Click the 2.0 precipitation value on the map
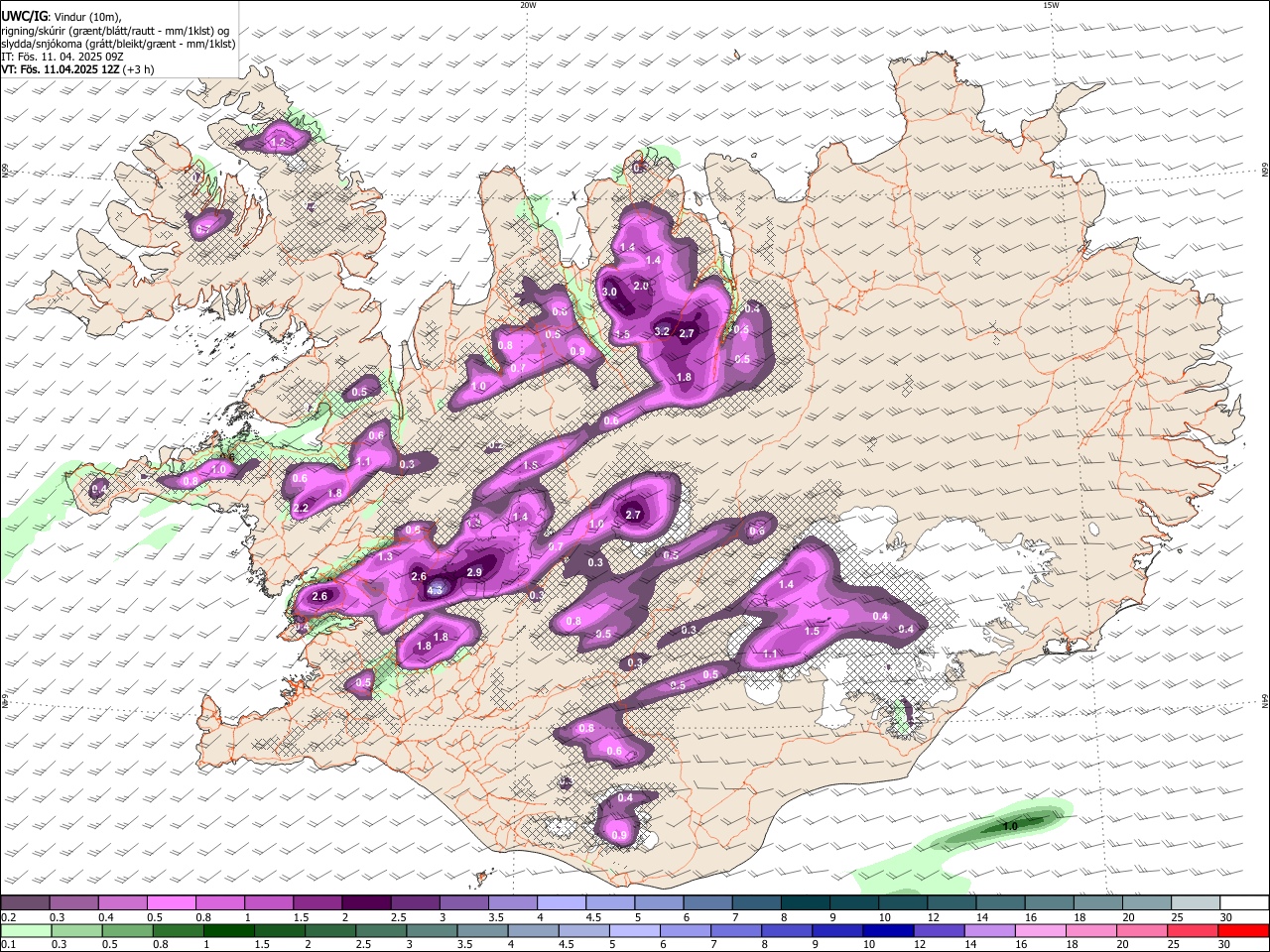The image size is (1270, 952). coord(641,286)
